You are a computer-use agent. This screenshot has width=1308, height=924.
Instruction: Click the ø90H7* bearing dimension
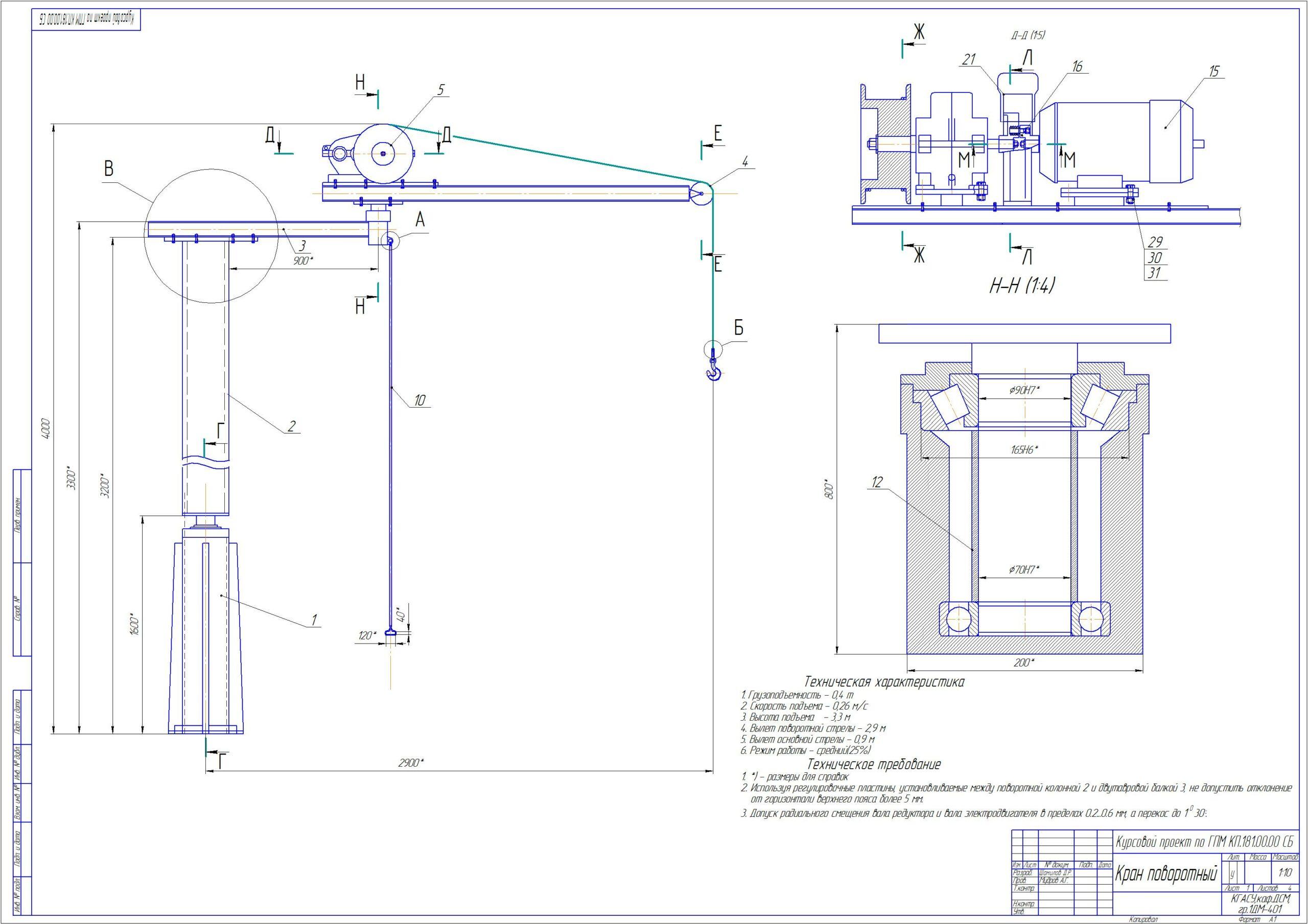(x=1024, y=390)
